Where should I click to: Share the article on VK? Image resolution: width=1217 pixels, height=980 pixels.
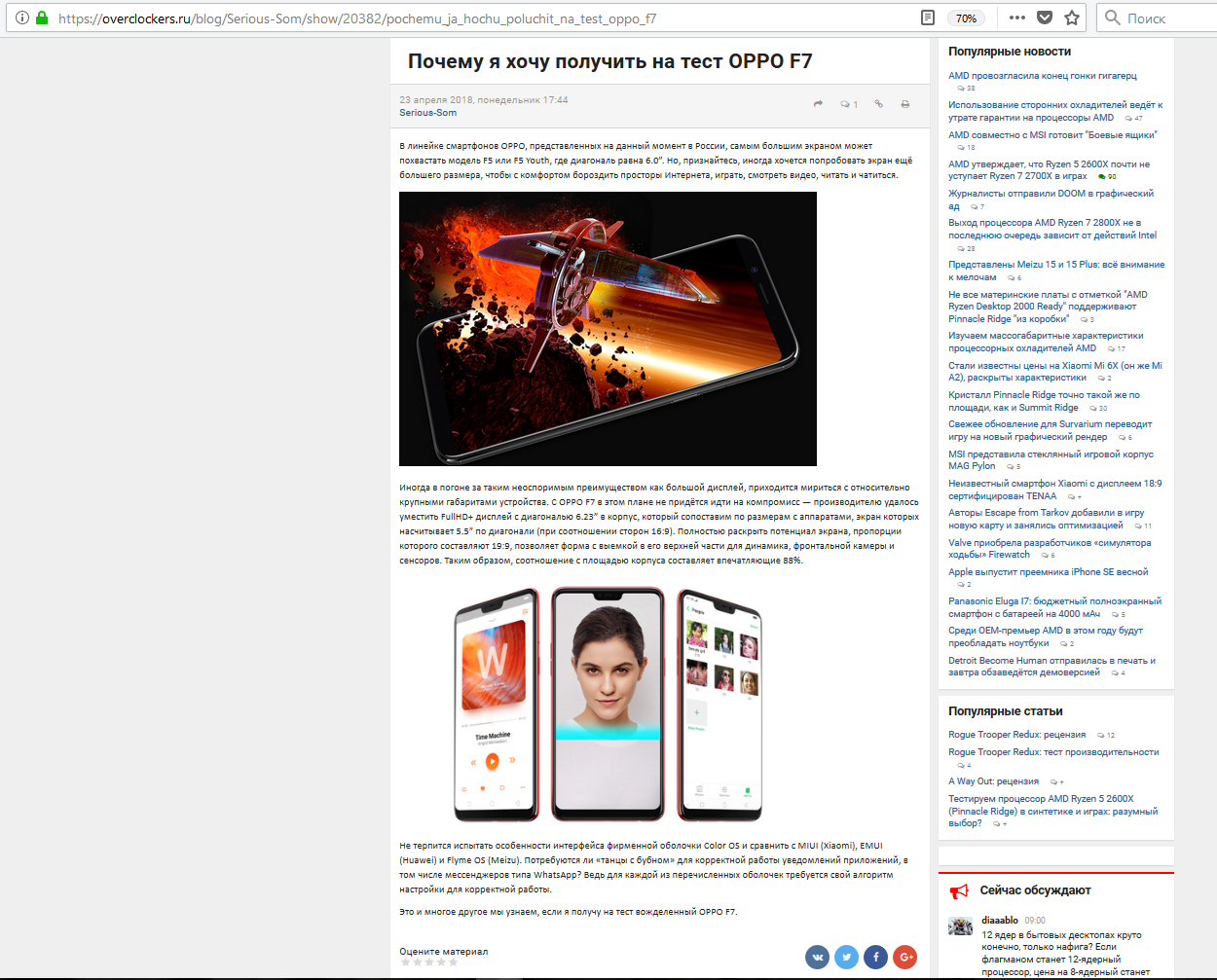[818, 958]
